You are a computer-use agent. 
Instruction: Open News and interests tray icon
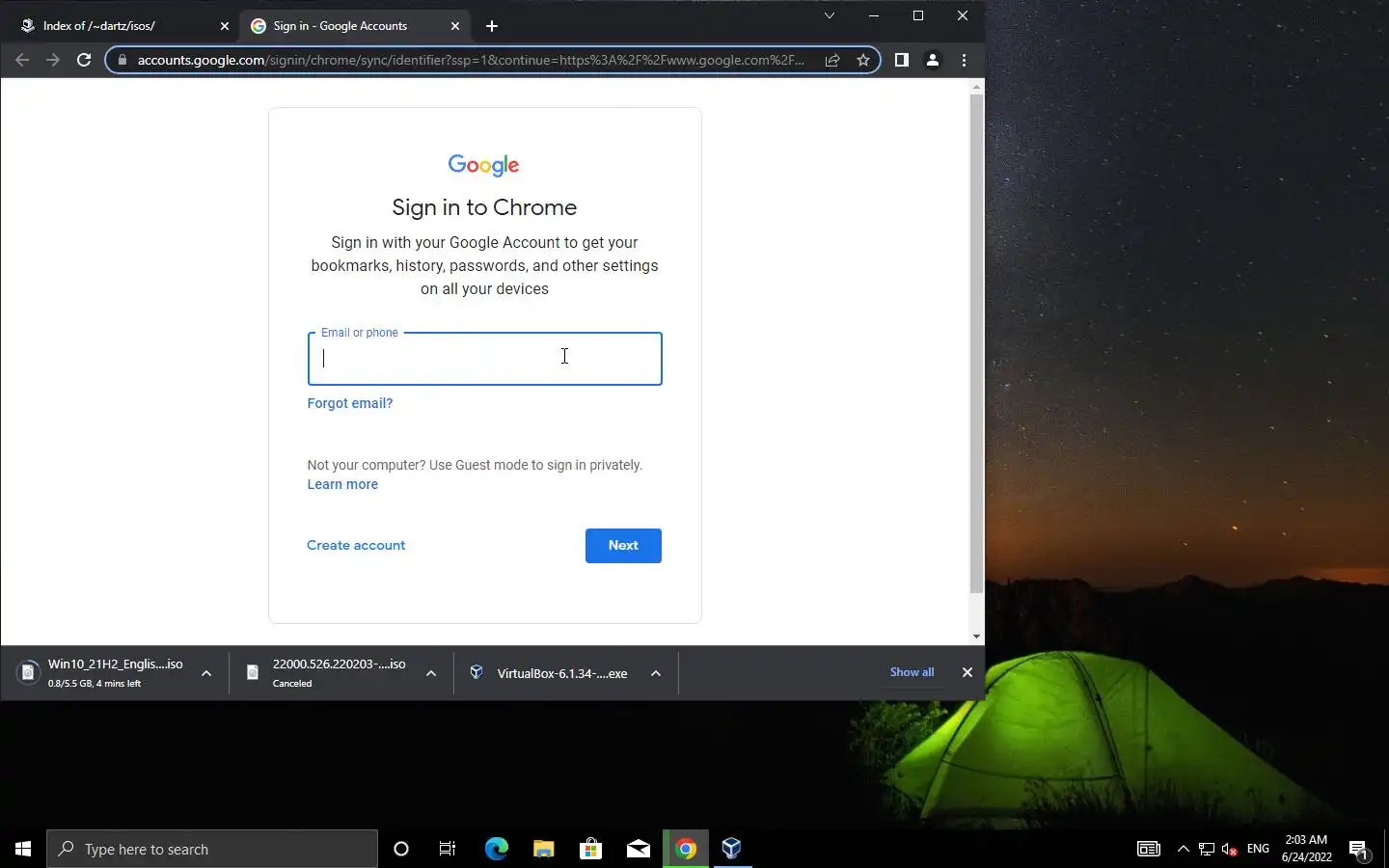(x=1148, y=849)
